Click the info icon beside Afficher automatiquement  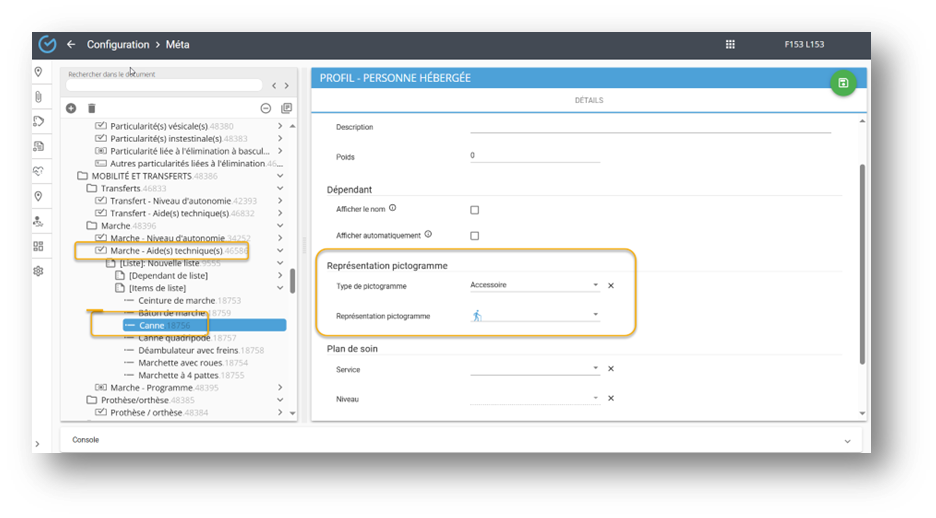428,234
